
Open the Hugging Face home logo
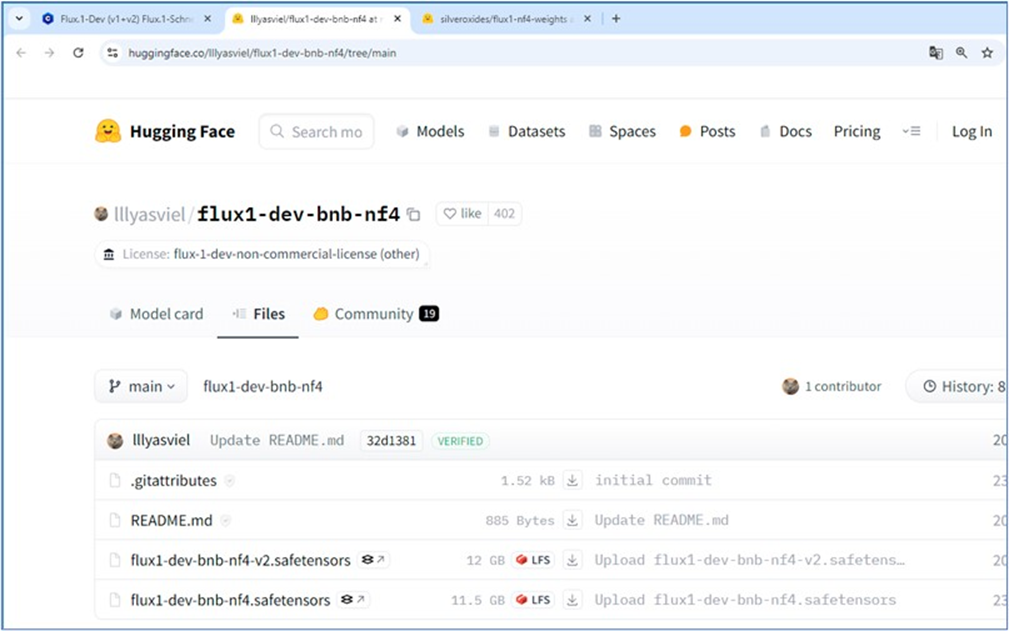point(165,131)
